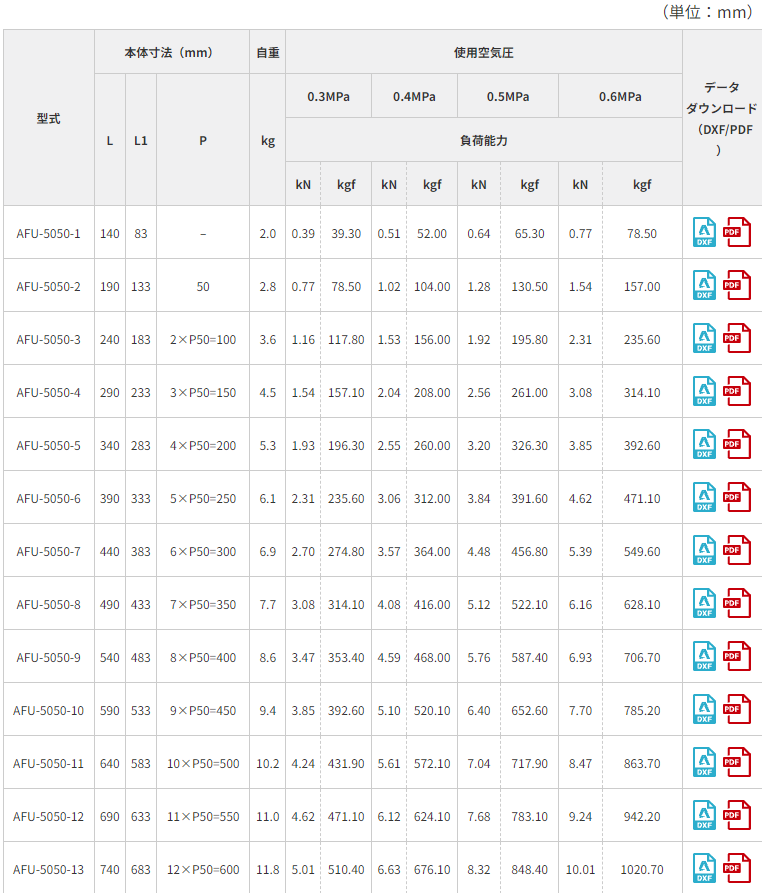Open the PDF icon for AFU-5050-4
The width and height of the screenshot is (762, 893).
(738, 392)
